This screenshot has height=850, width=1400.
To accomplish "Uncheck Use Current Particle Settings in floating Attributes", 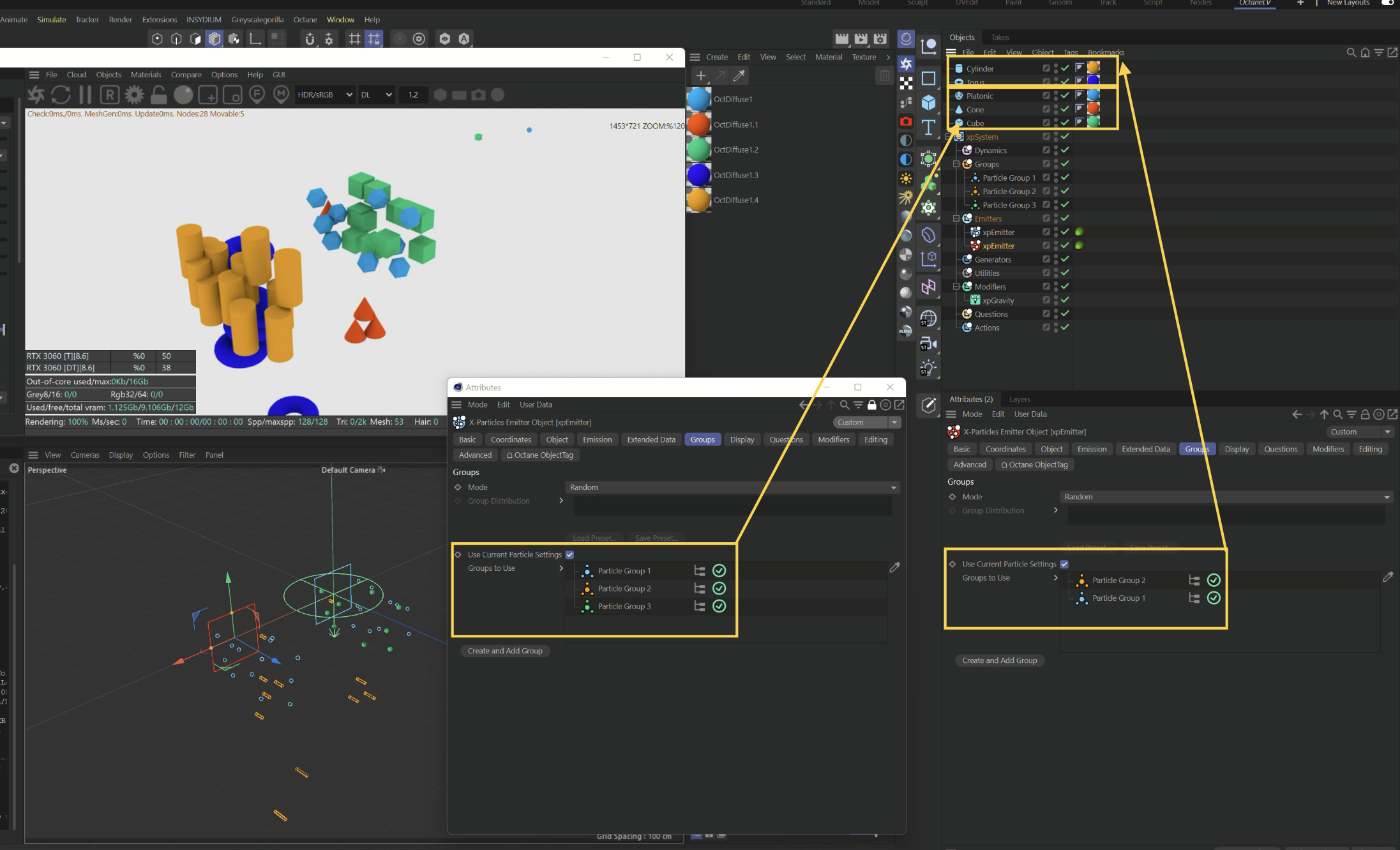I will coord(569,554).
